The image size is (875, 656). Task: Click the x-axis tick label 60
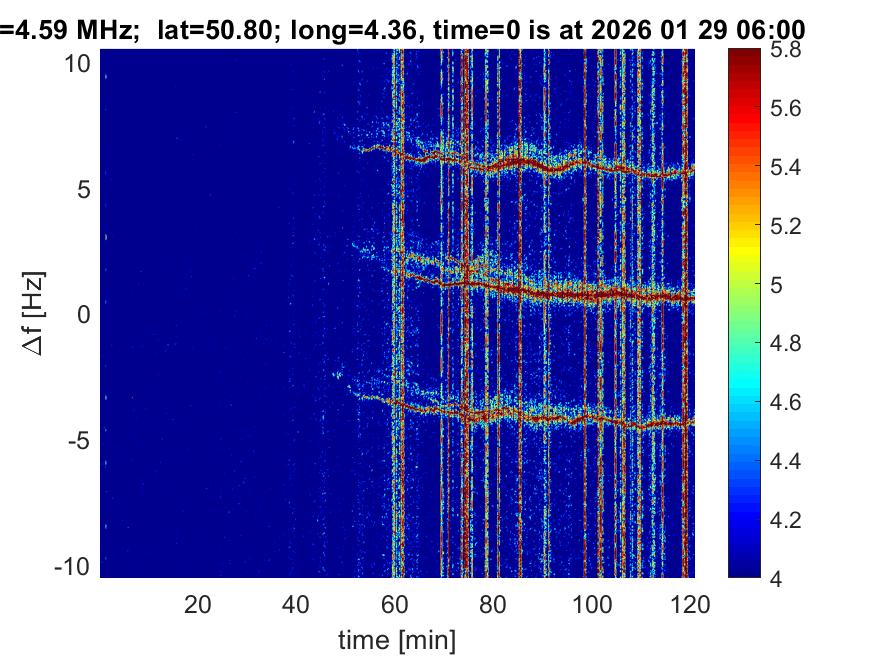click(395, 604)
